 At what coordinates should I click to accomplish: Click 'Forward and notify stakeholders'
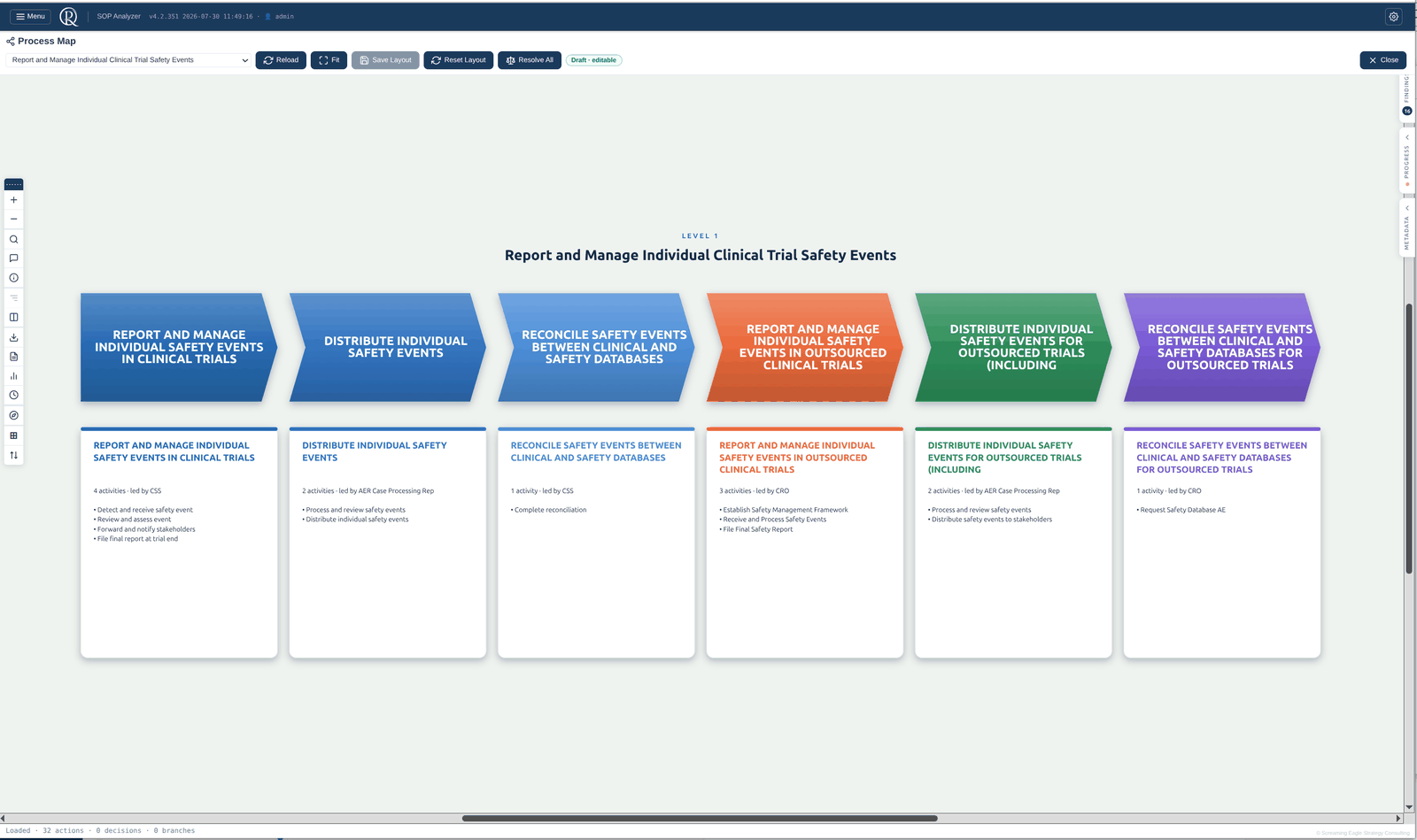[145, 529]
